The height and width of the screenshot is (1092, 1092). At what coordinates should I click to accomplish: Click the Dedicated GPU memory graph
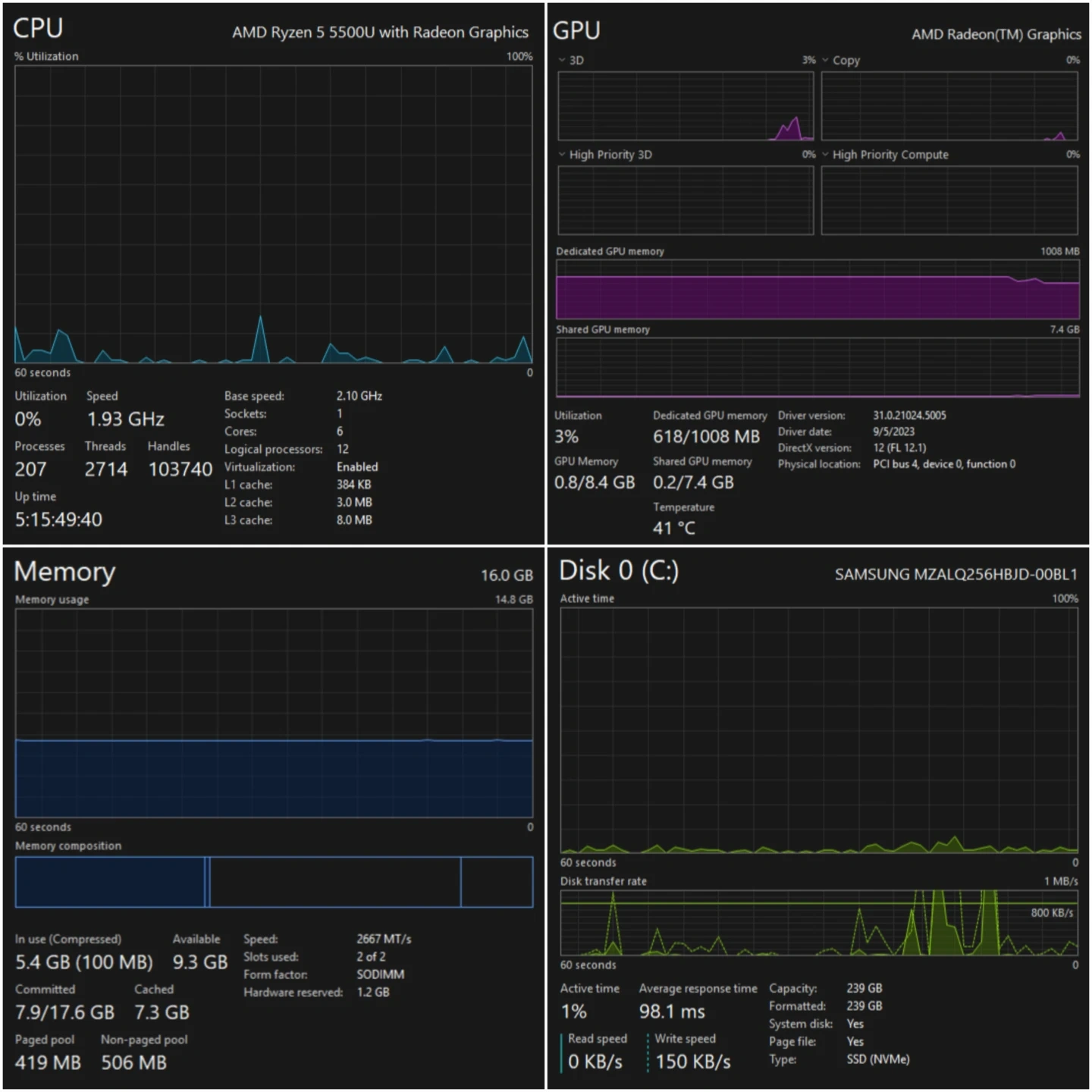click(x=817, y=290)
